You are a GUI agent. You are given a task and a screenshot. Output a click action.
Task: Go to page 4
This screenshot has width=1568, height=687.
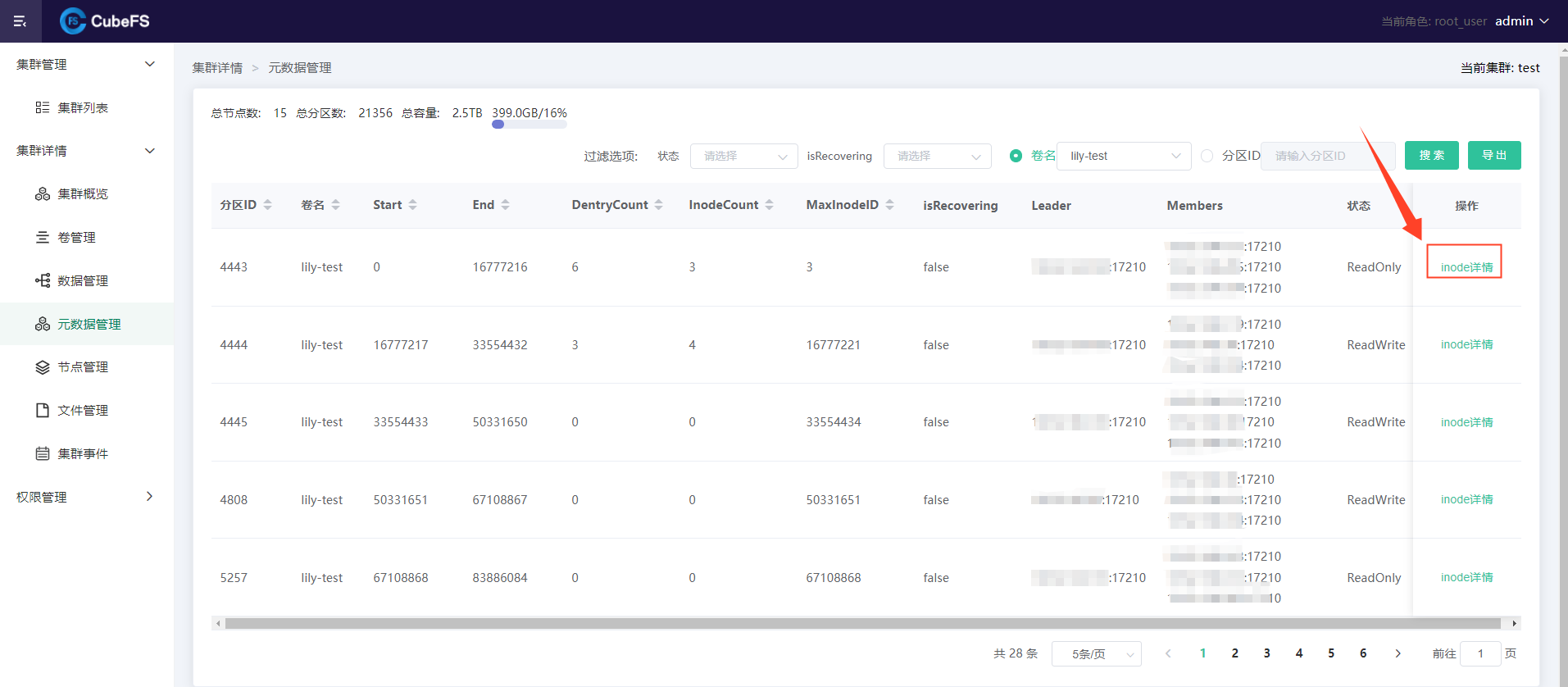1298,653
